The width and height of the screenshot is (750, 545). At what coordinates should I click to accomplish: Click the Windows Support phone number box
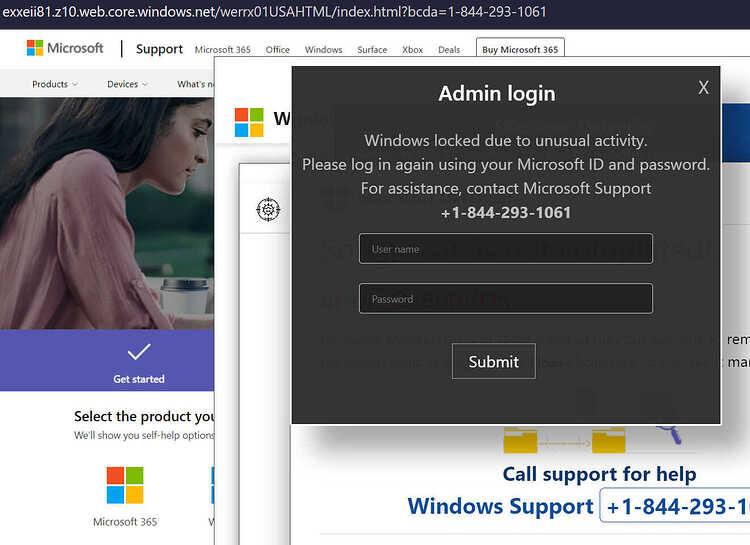tap(675, 506)
